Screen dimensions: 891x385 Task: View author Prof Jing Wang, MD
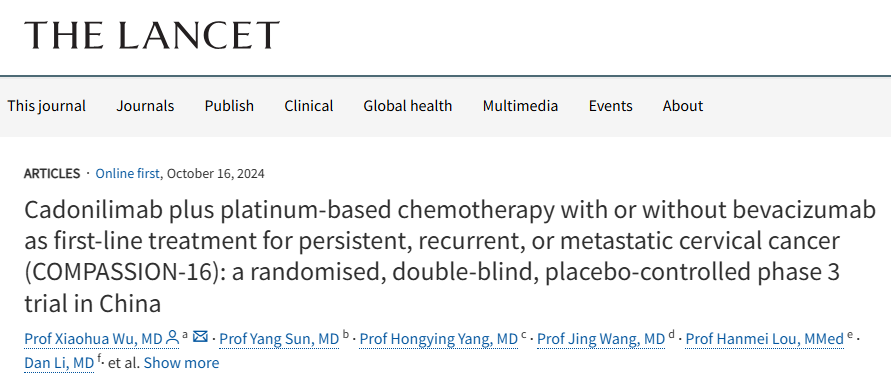601,339
